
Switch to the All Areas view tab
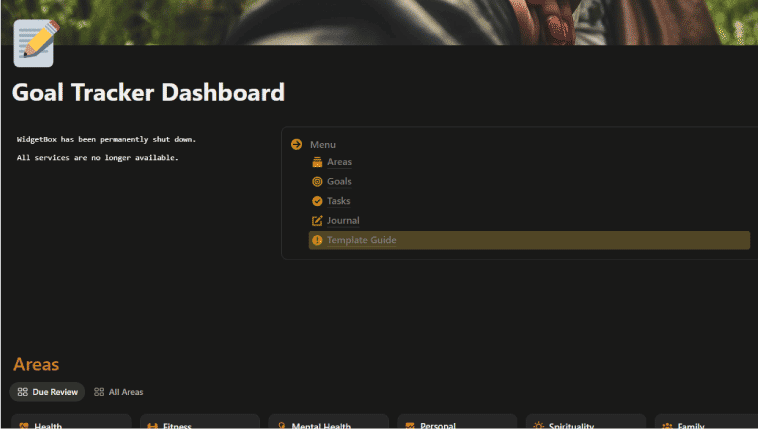point(119,392)
